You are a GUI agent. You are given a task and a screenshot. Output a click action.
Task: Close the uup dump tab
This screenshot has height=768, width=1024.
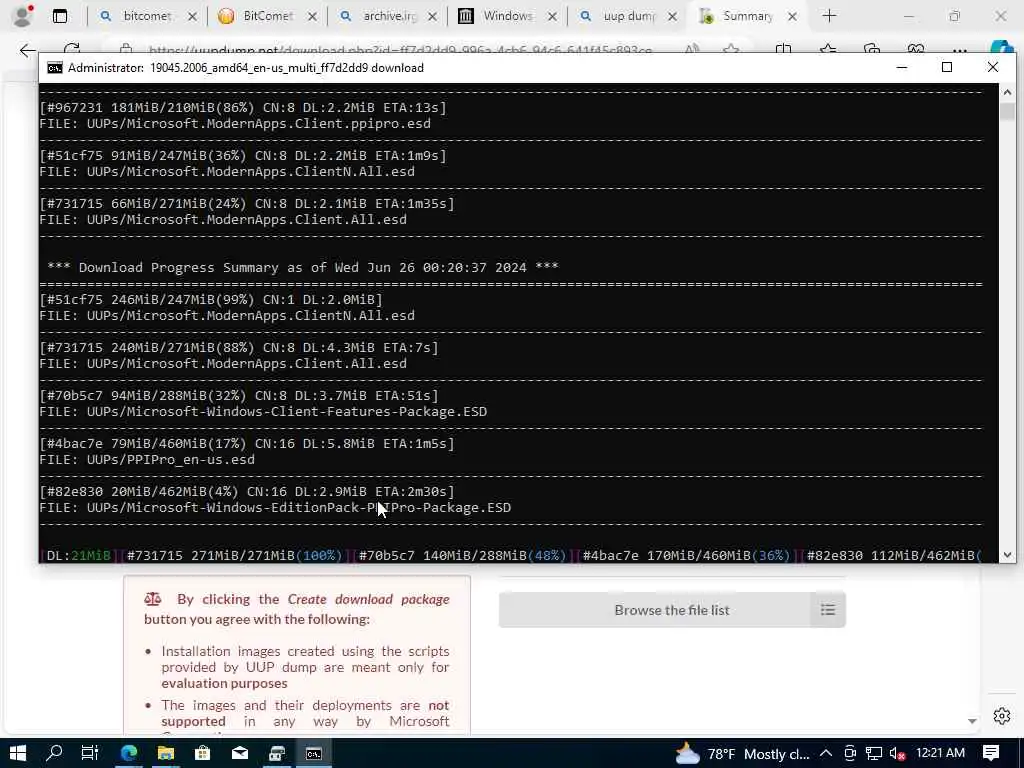[673, 16]
